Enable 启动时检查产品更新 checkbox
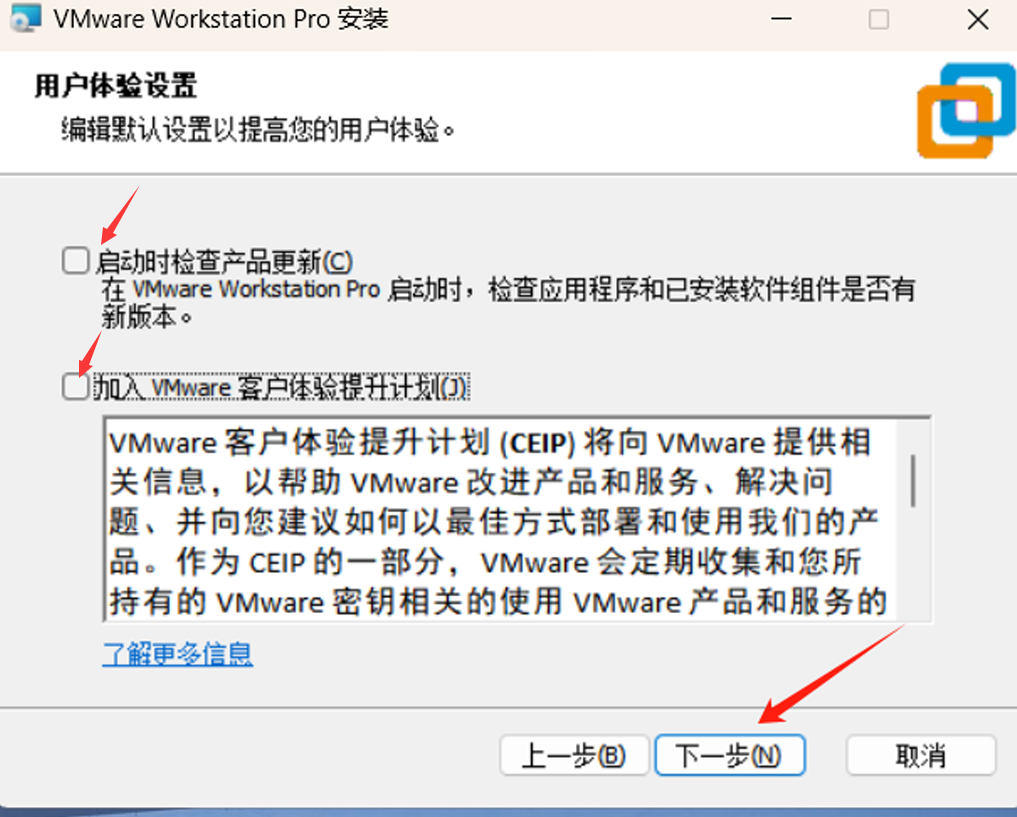This screenshot has width=1017, height=817. point(75,261)
